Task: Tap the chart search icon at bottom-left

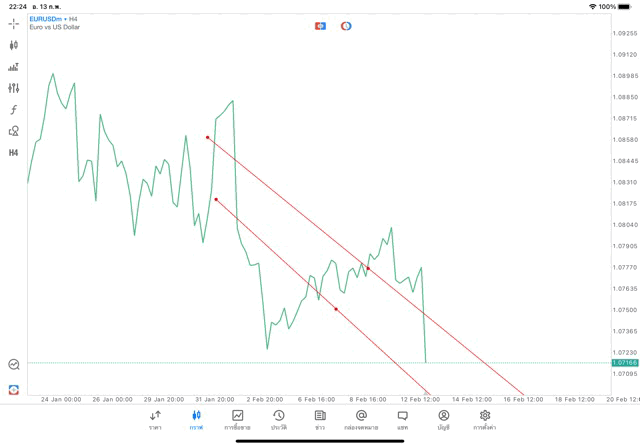Action: pos(13,365)
